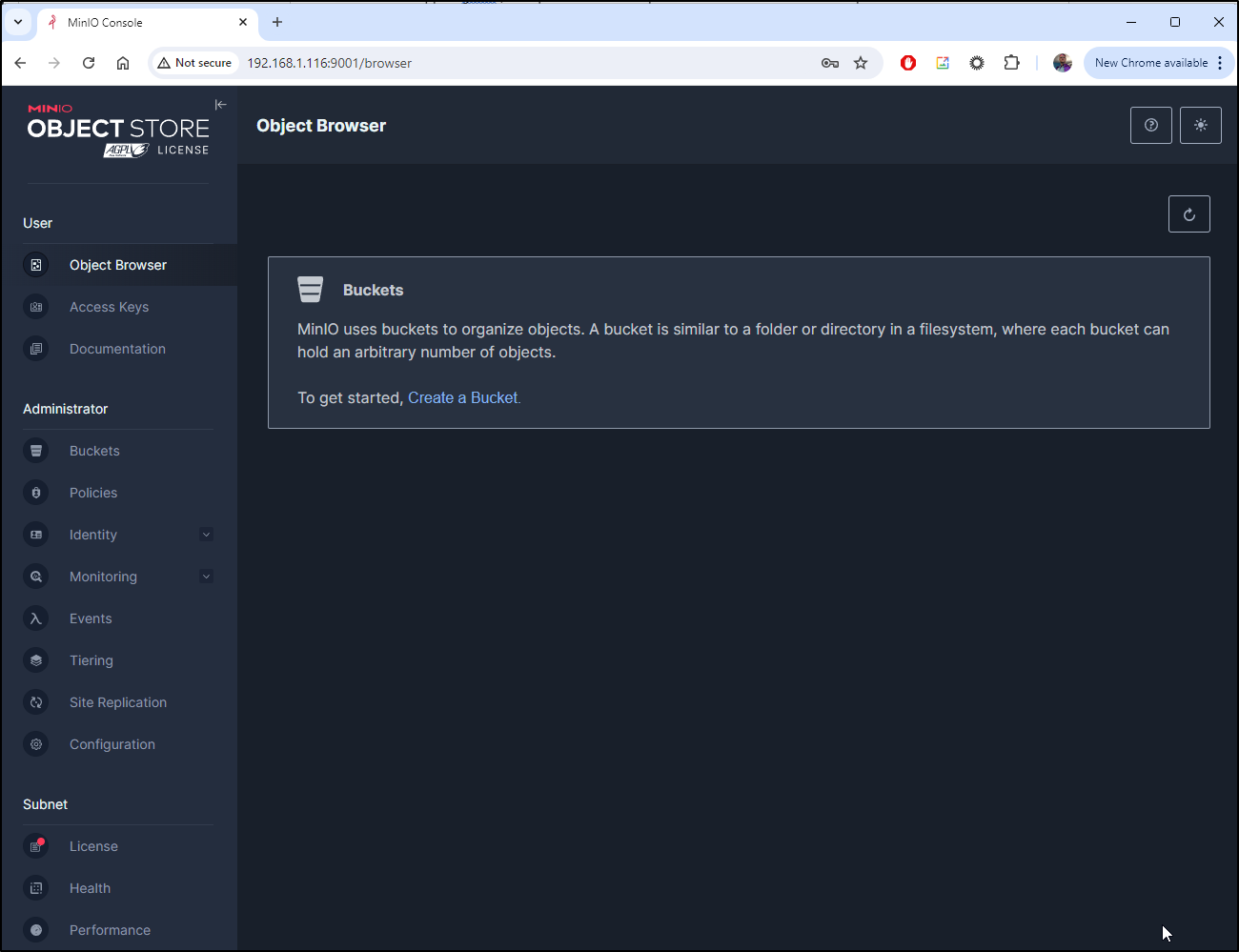Go to the browser home page
This screenshot has height=952, width=1239.
pyautogui.click(x=123, y=63)
